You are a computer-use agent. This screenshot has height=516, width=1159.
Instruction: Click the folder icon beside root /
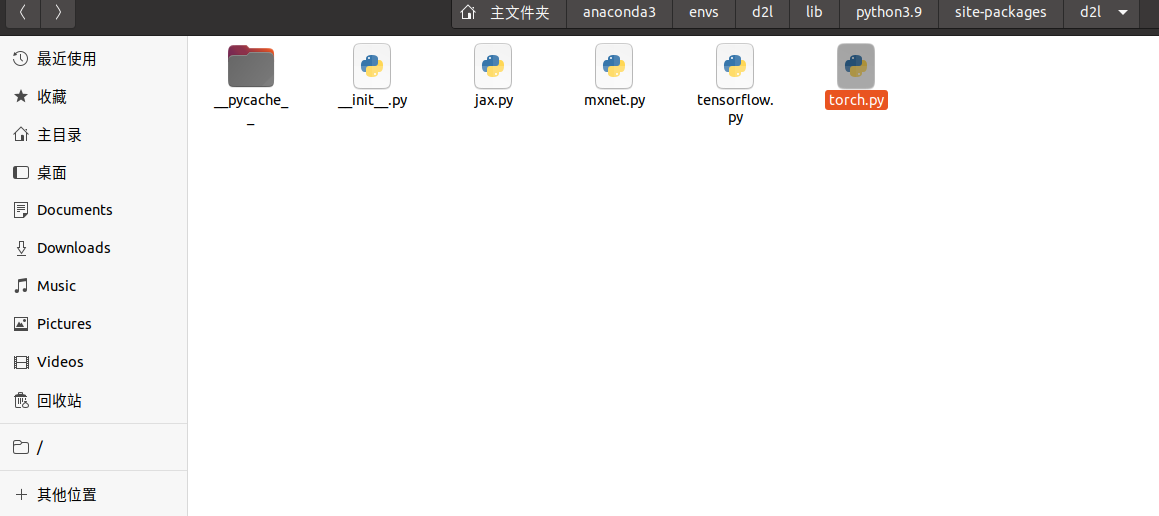(x=21, y=447)
